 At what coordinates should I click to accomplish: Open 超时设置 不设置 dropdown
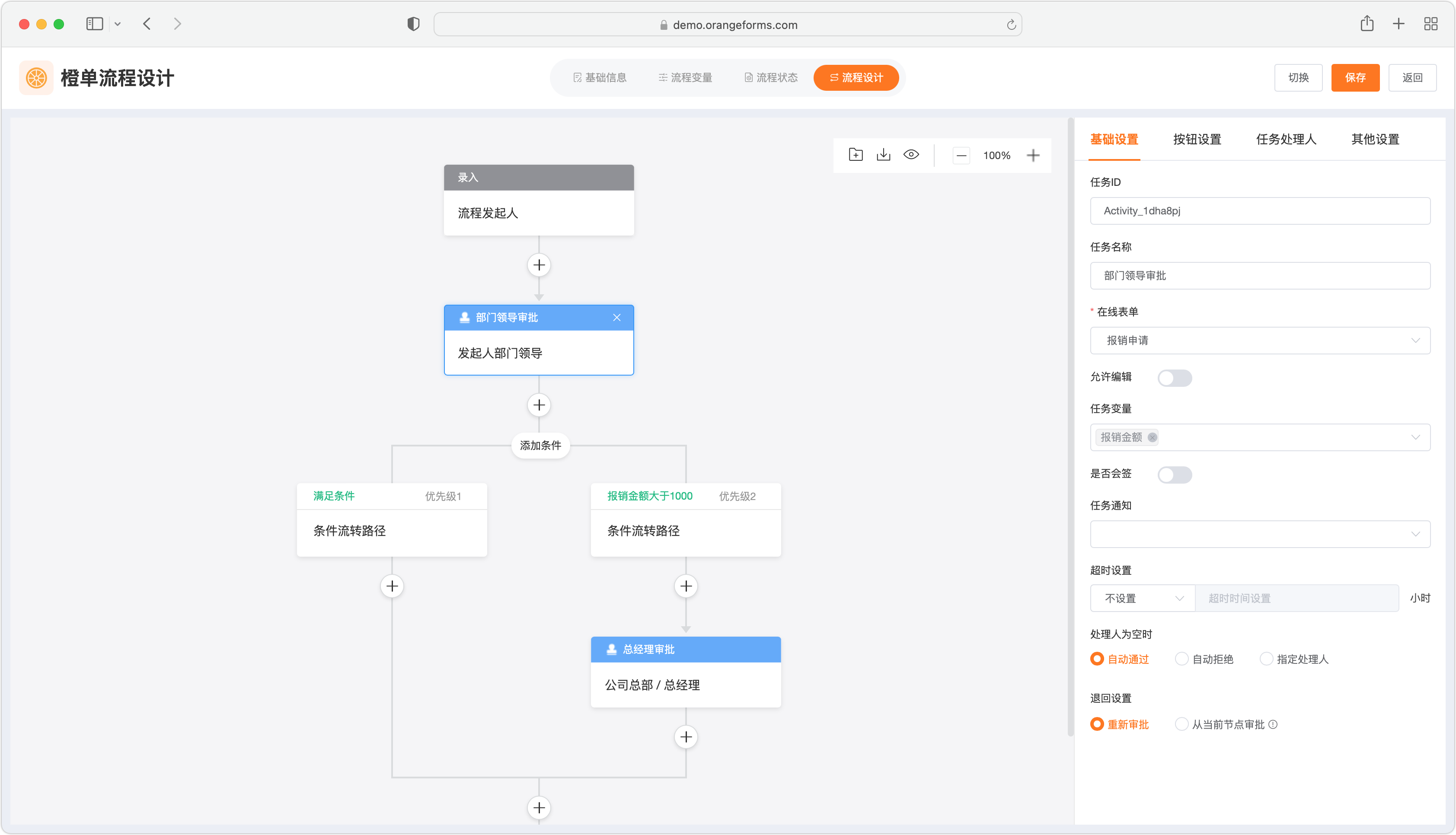1142,598
